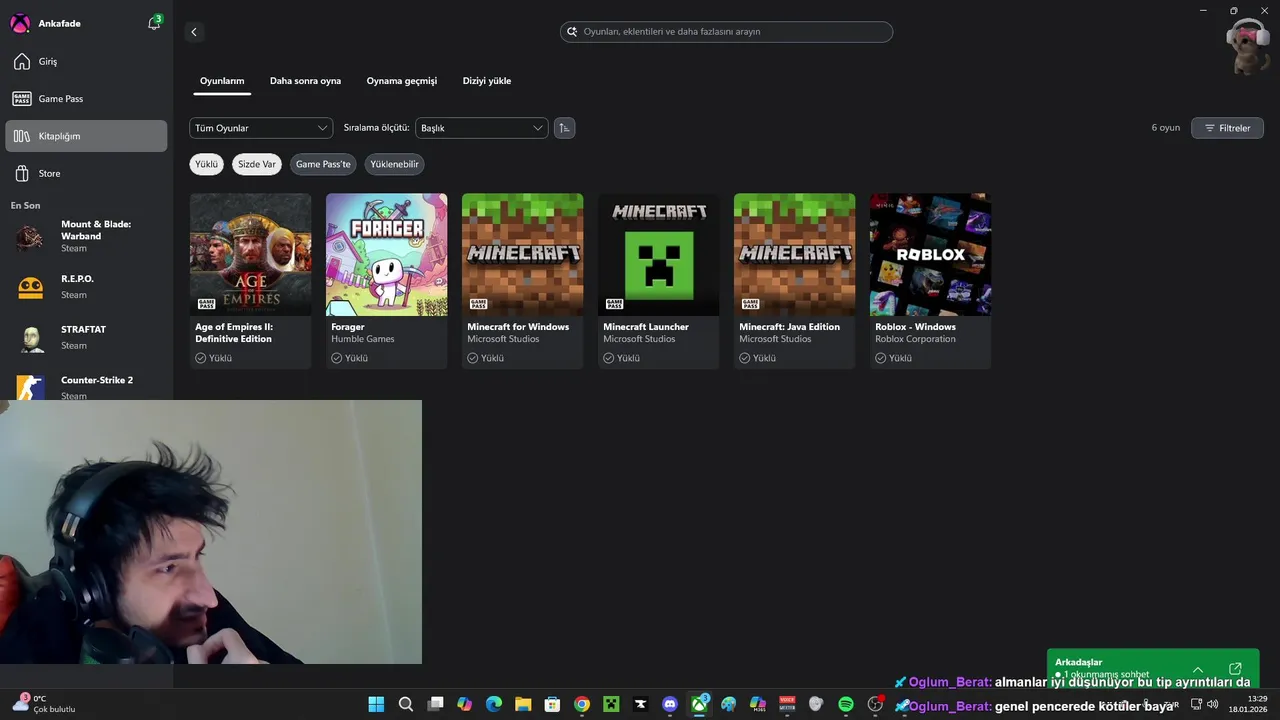The image size is (1280, 720).
Task: Open taskbar search
Action: (405, 704)
